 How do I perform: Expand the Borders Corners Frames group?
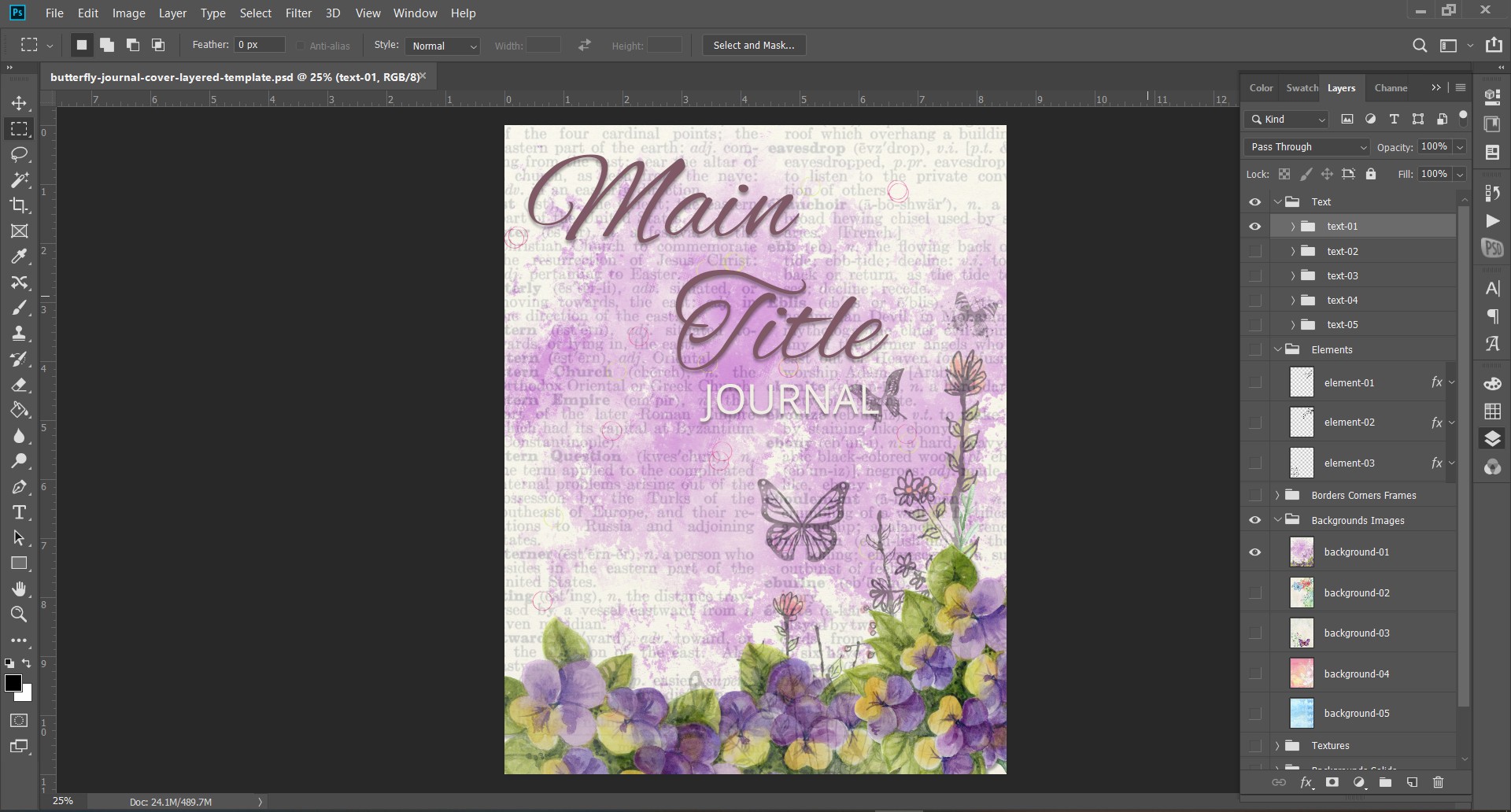click(x=1277, y=495)
